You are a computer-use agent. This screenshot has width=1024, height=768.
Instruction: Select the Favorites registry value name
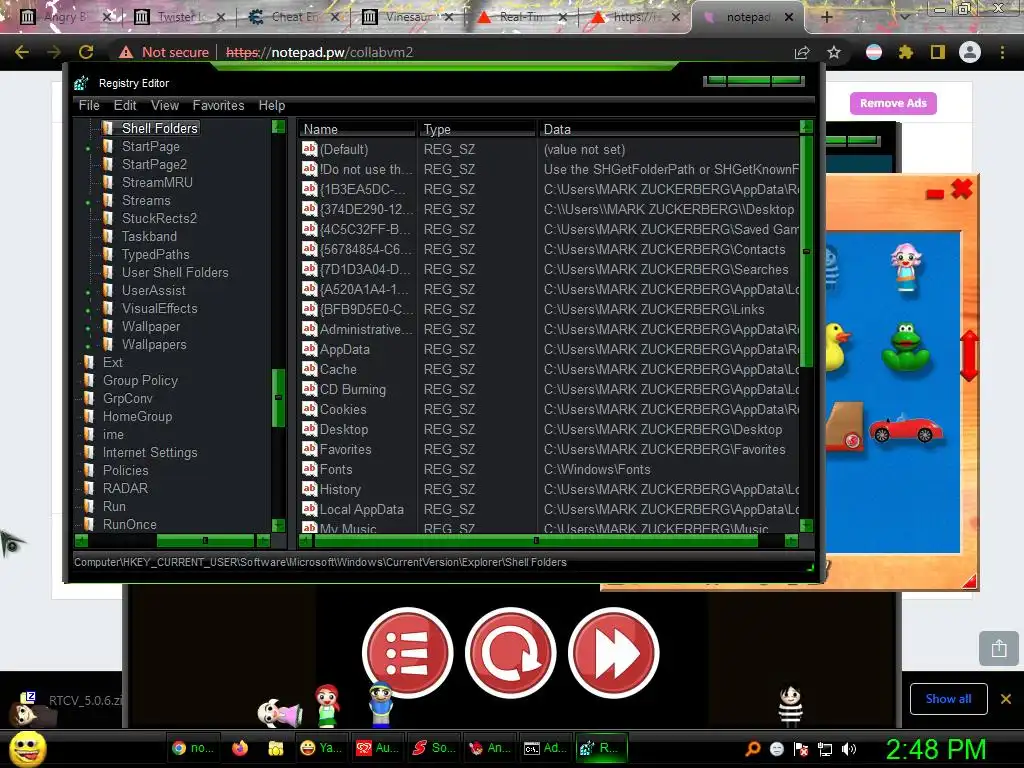tap(345, 449)
